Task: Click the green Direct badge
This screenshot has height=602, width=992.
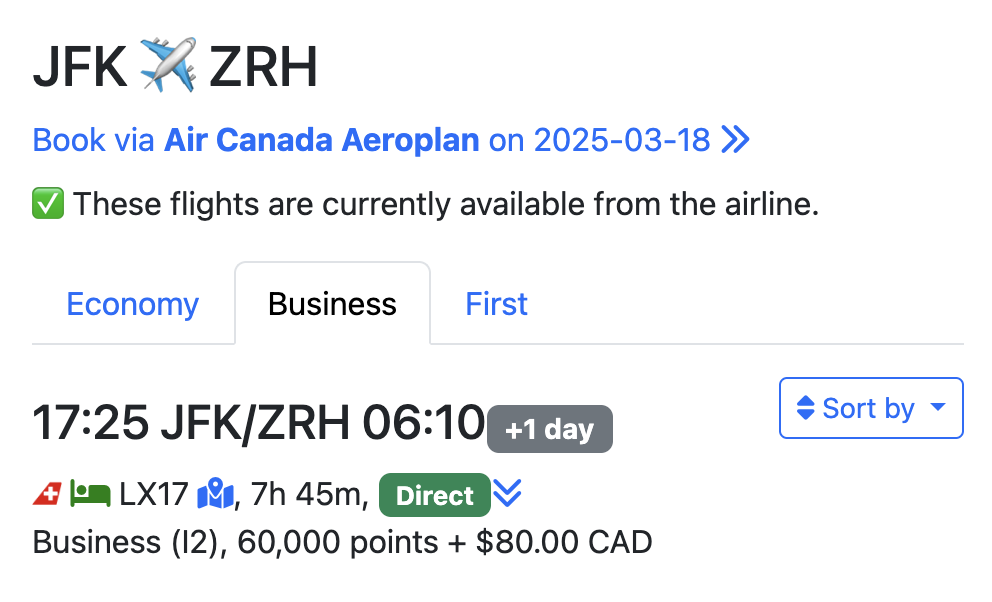Action: pos(434,495)
